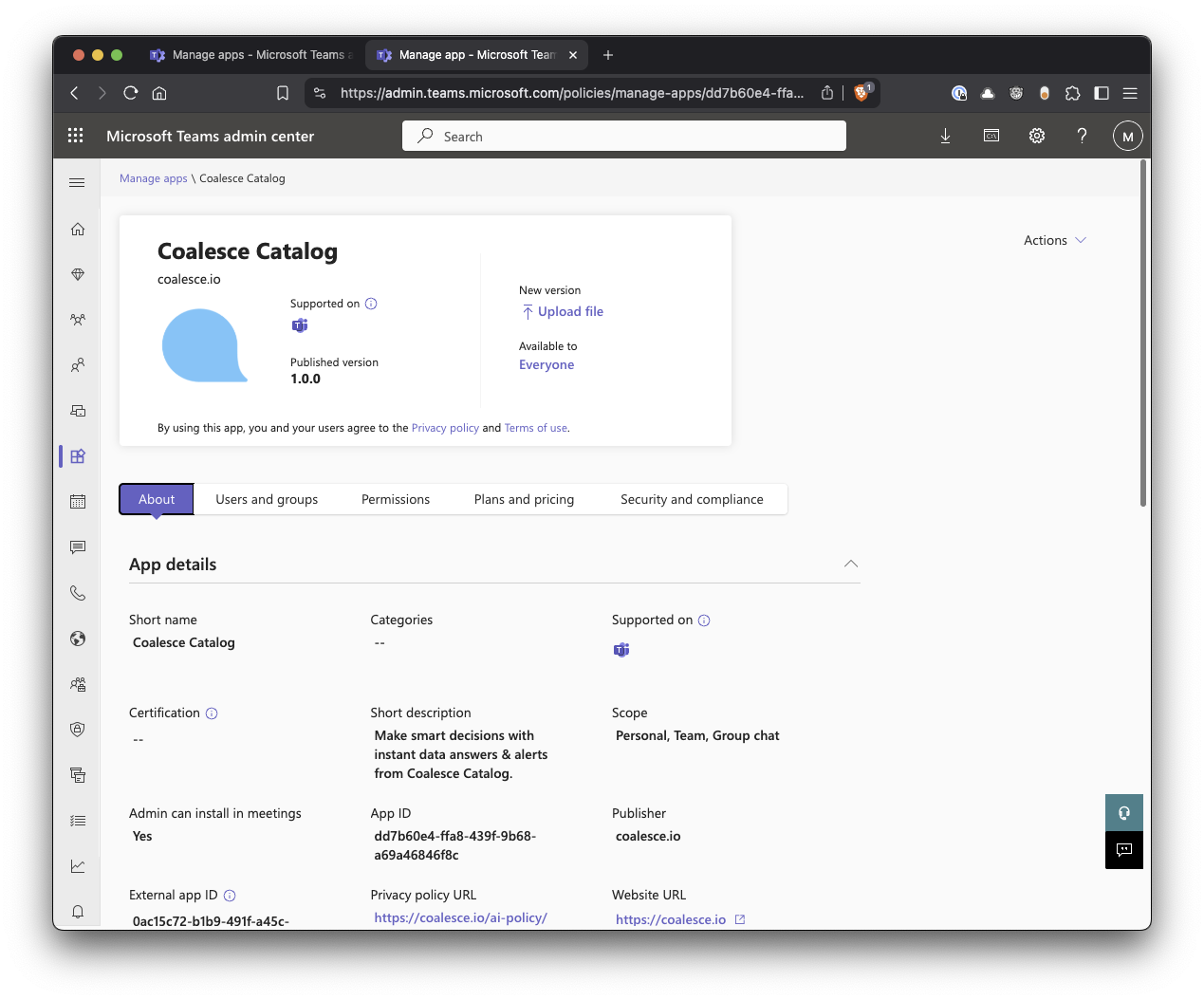Image resolution: width=1204 pixels, height=1000 pixels.
Task: Open the Downloads arrow icon in header
Action: coord(945,136)
